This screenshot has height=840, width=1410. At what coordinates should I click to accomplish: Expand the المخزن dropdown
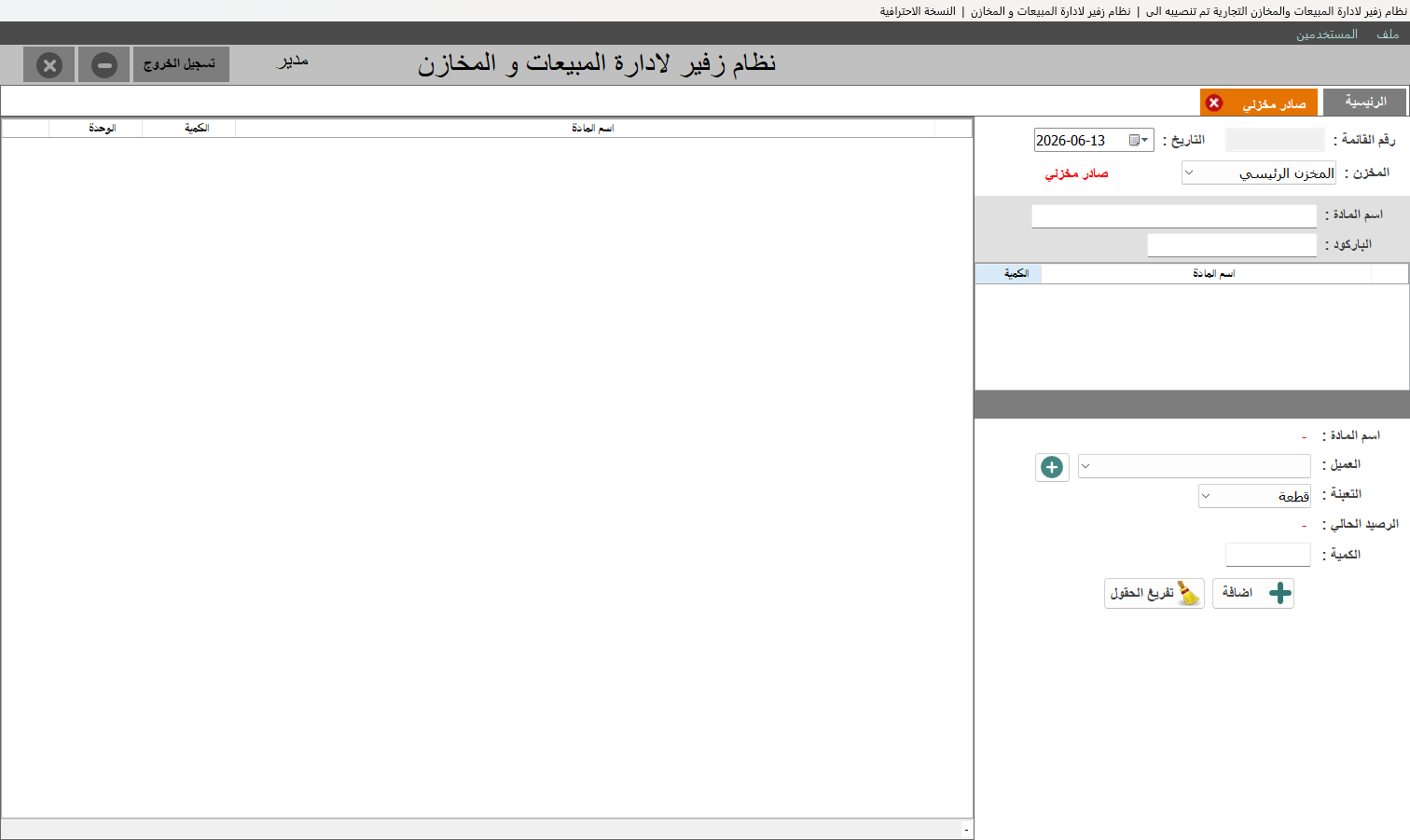point(1189,172)
